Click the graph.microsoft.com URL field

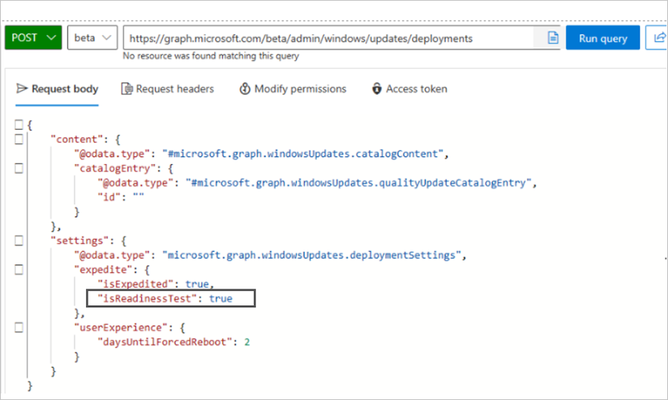[328, 38]
